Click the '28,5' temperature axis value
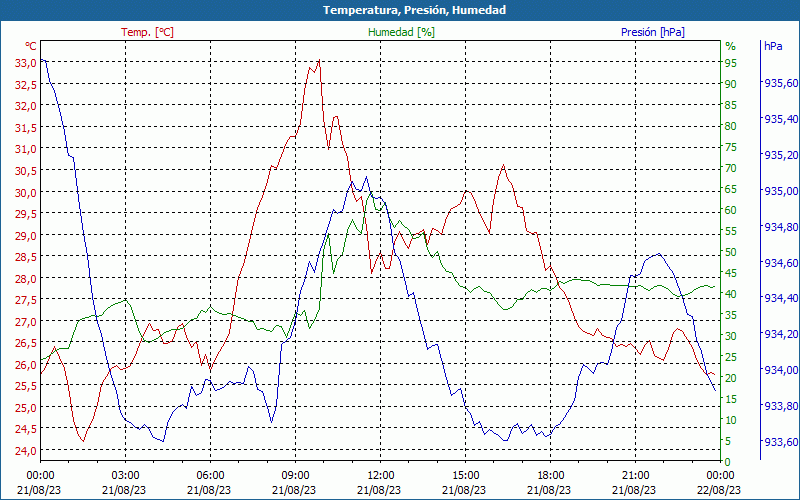Image resolution: width=800 pixels, height=500 pixels. pos(26,257)
